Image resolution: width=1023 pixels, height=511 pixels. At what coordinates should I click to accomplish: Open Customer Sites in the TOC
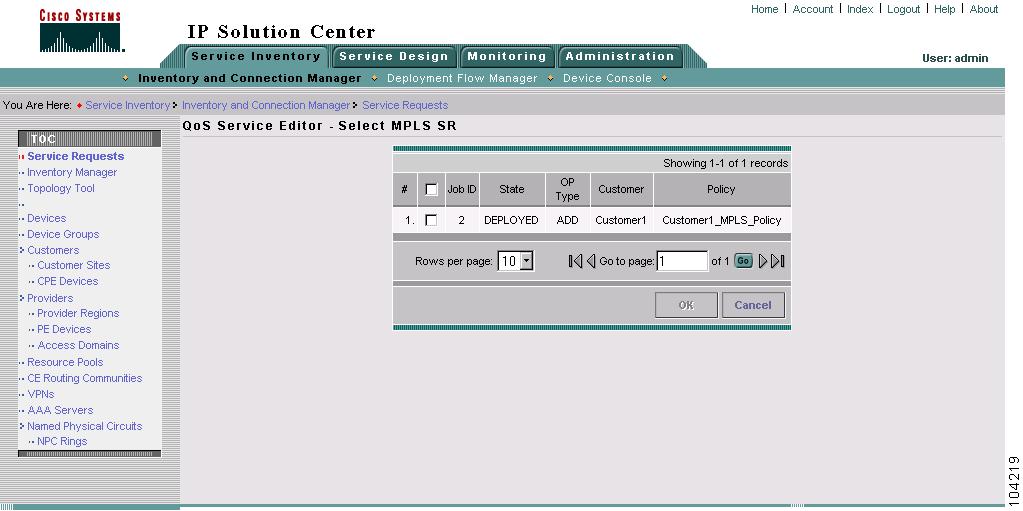point(74,265)
